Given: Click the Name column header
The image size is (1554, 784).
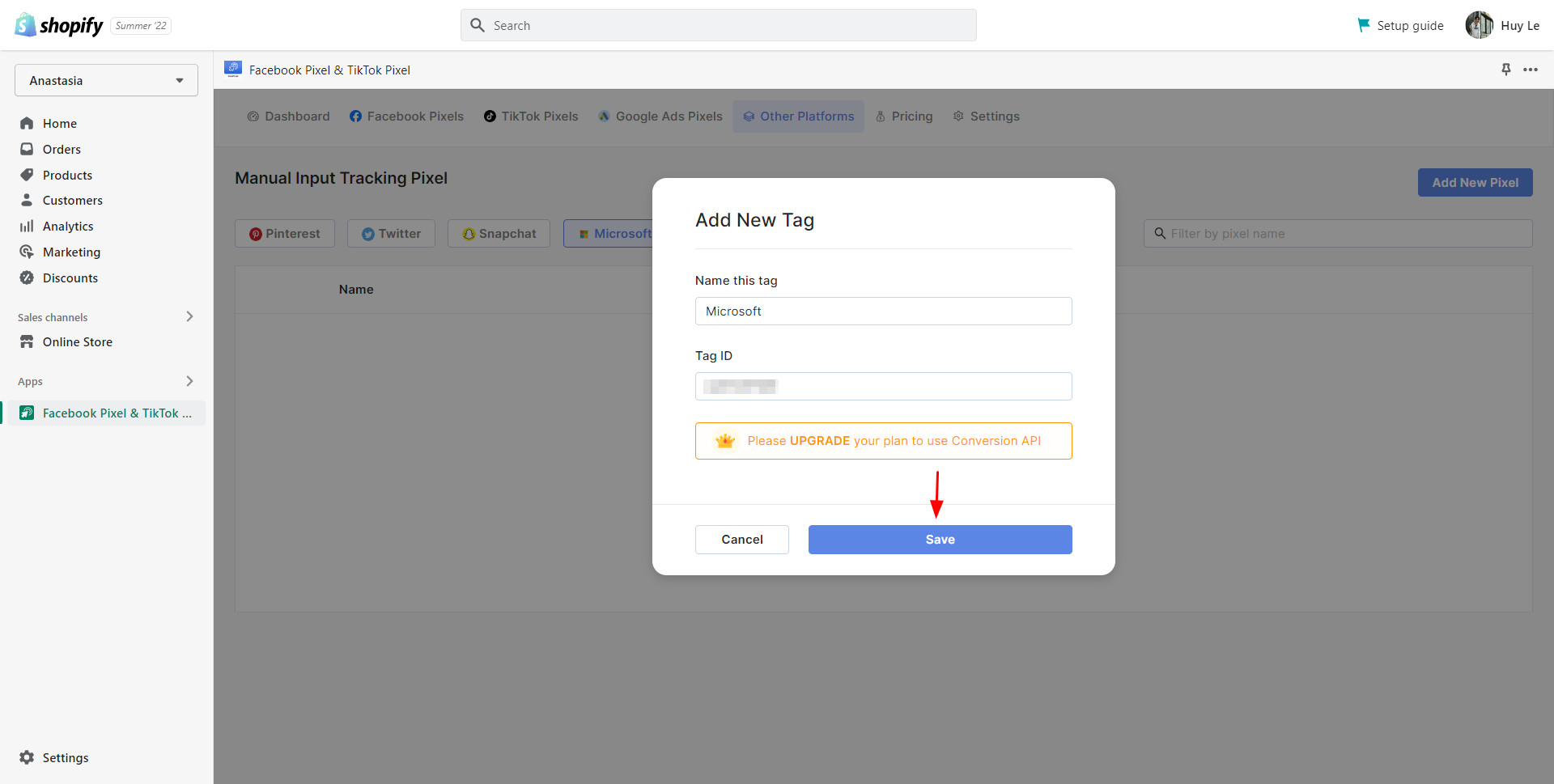Looking at the screenshot, I should (356, 289).
